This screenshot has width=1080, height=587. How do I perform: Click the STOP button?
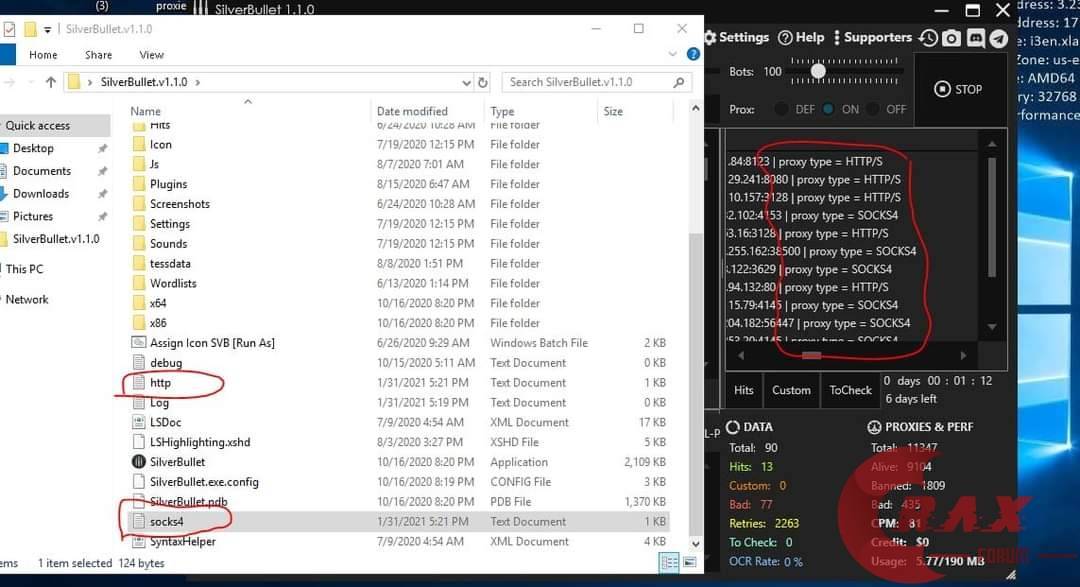tap(958, 89)
